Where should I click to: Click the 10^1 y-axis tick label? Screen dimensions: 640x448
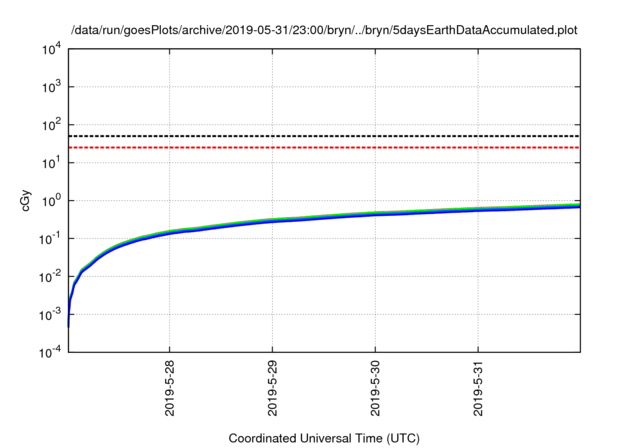click(x=51, y=163)
